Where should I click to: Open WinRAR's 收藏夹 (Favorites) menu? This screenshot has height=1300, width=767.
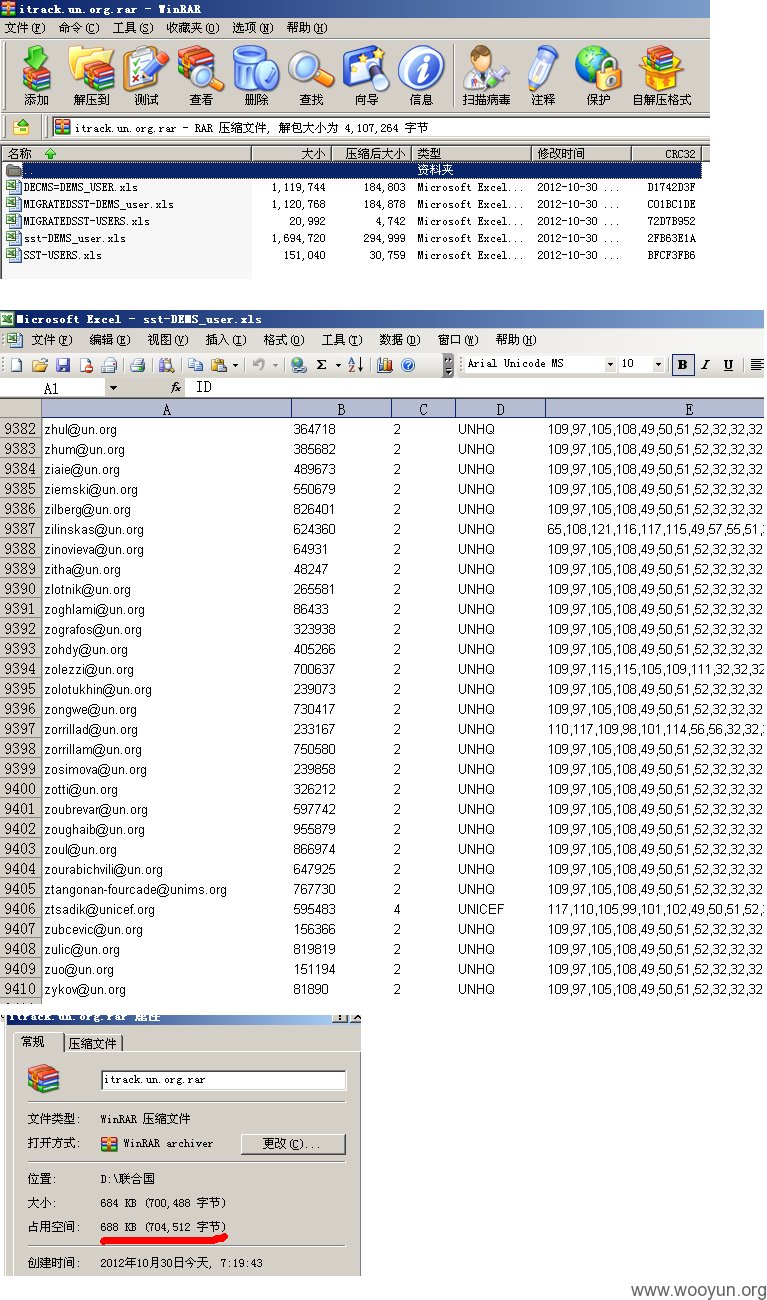click(x=192, y=28)
